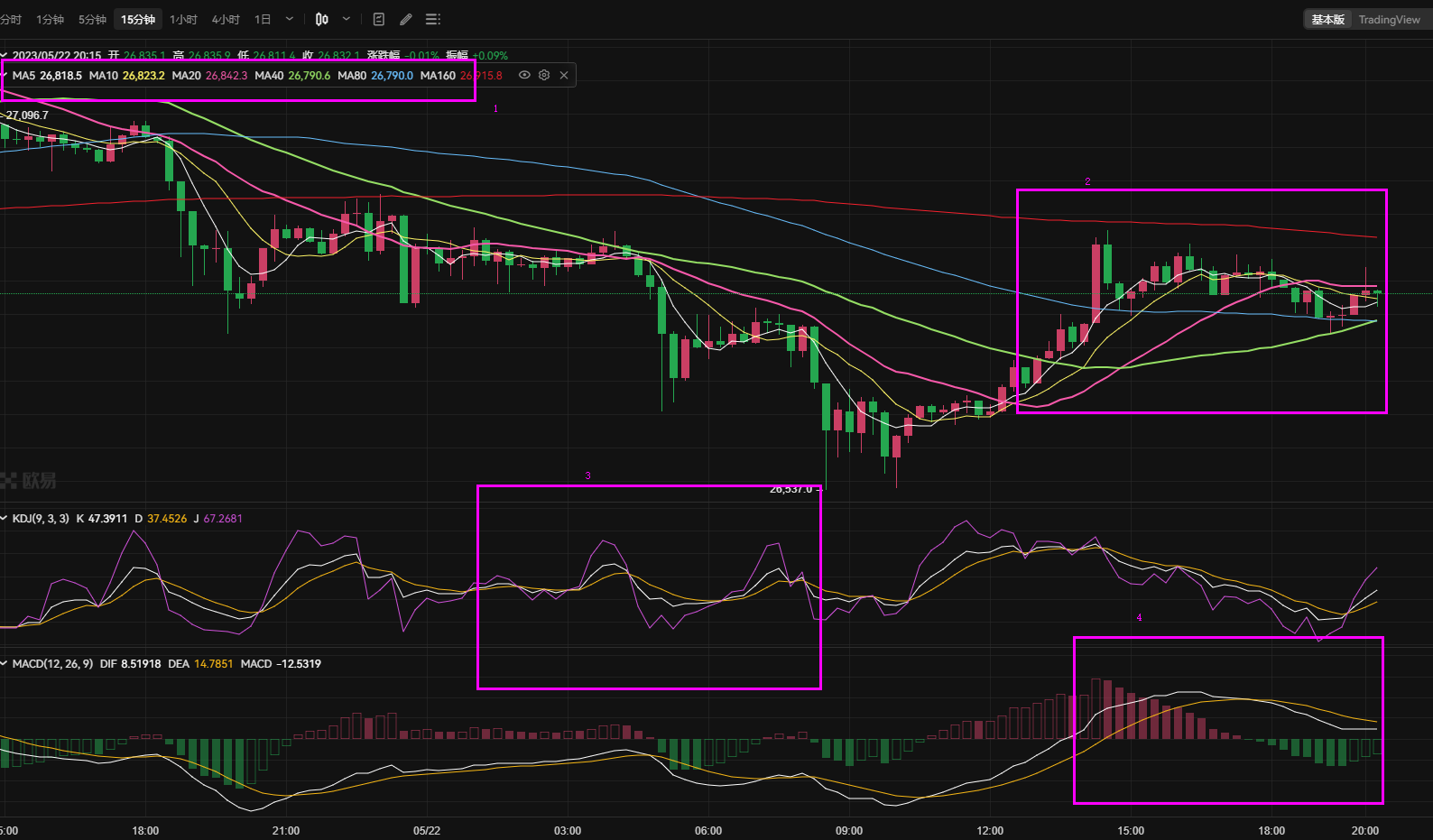Image resolution: width=1433 pixels, height=840 pixels.
Task: Click the 18:00 time axis label on left
Action: (145, 830)
